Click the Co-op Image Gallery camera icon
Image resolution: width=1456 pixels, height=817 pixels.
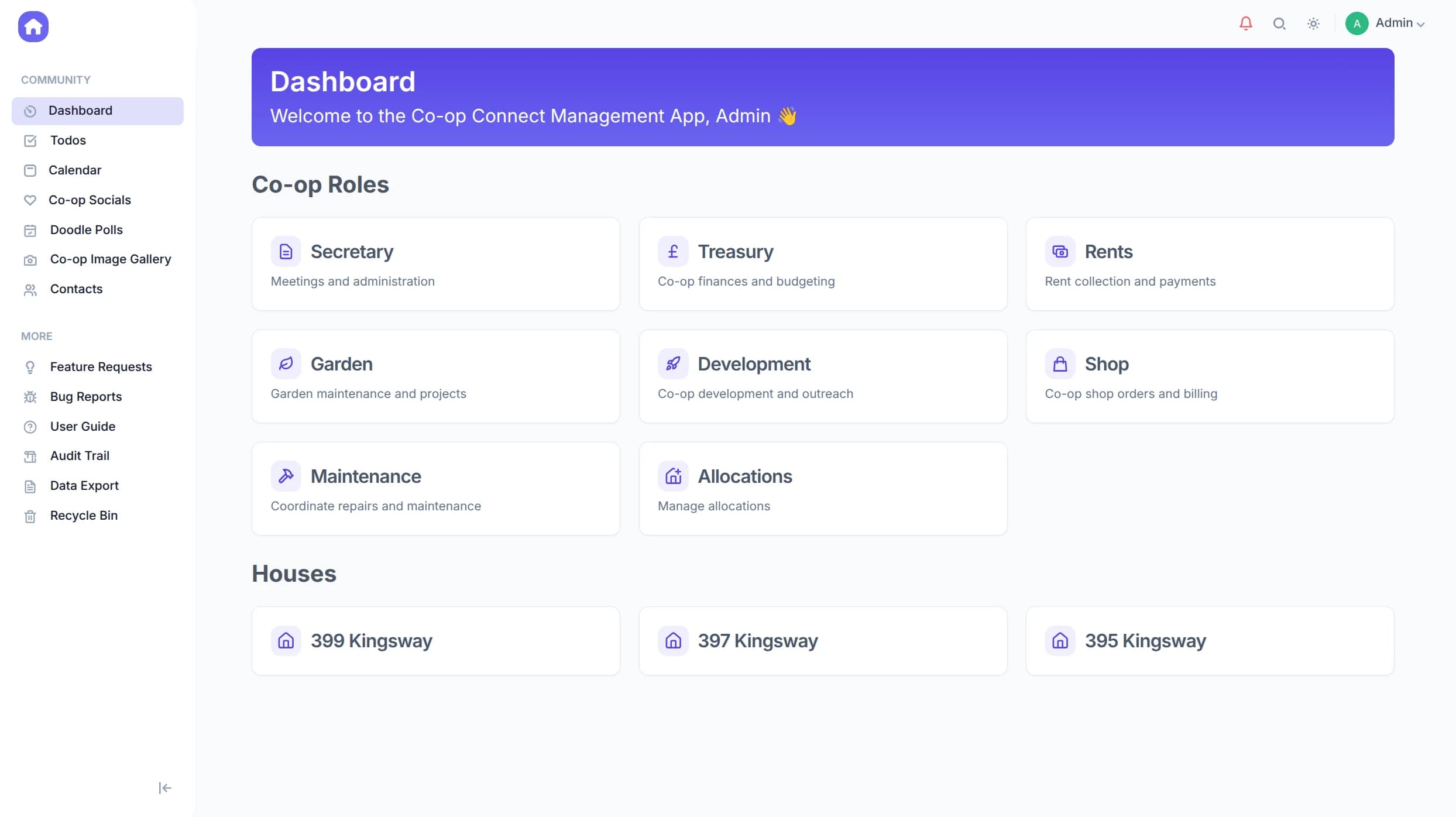coord(30,259)
